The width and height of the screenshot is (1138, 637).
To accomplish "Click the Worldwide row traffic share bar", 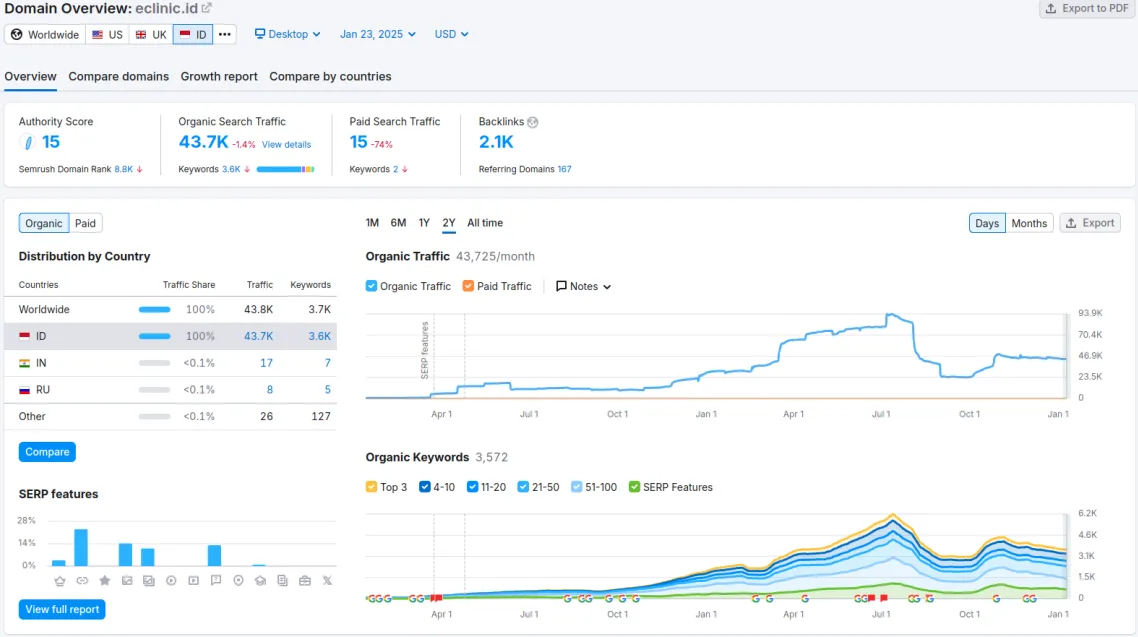I will tap(155, 309).
